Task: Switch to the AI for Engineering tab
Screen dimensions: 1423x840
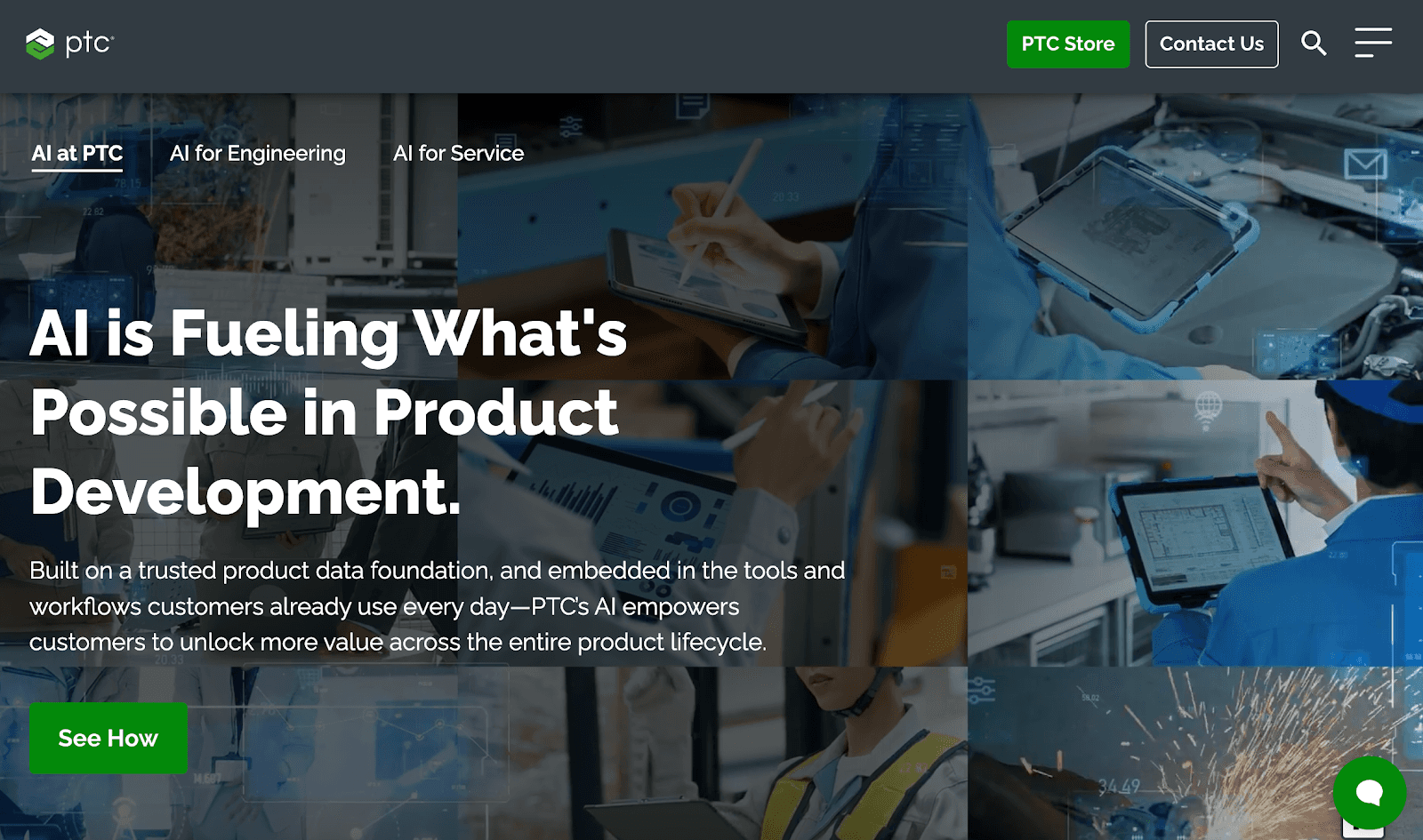Action: [258, 154]
